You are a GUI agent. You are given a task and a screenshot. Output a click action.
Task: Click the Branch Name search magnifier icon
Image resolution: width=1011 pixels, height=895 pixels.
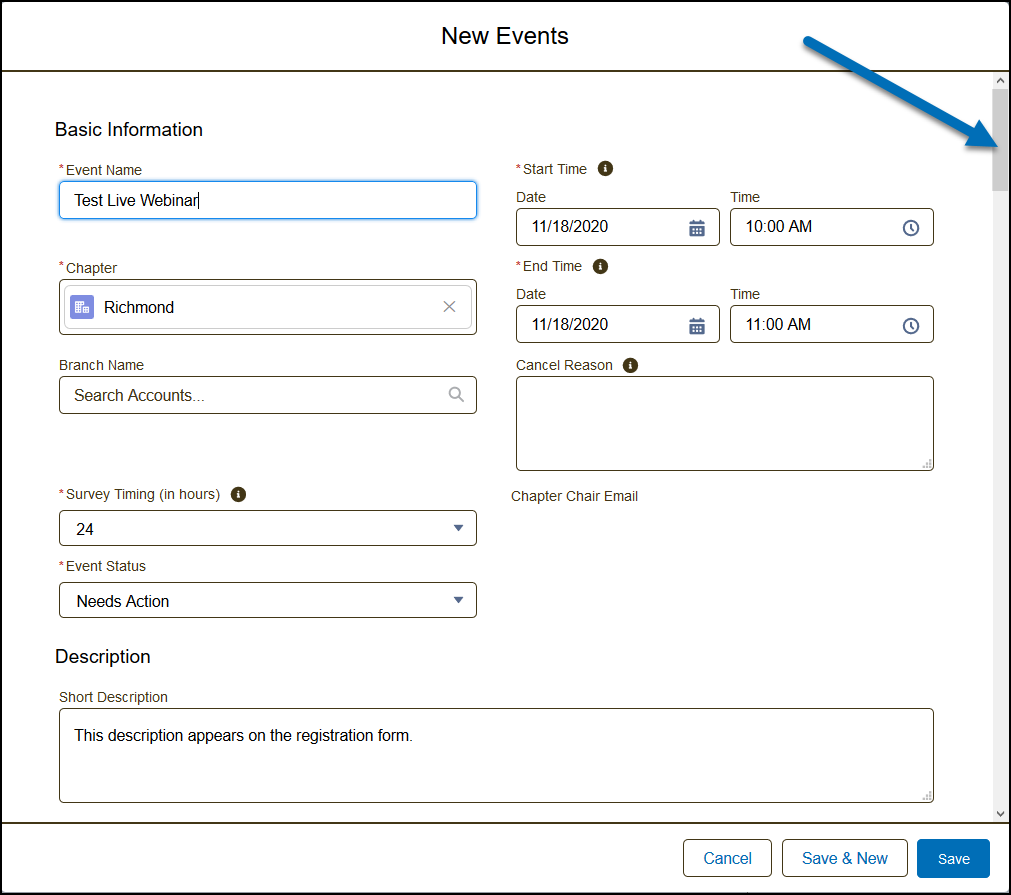pos(456,395)
